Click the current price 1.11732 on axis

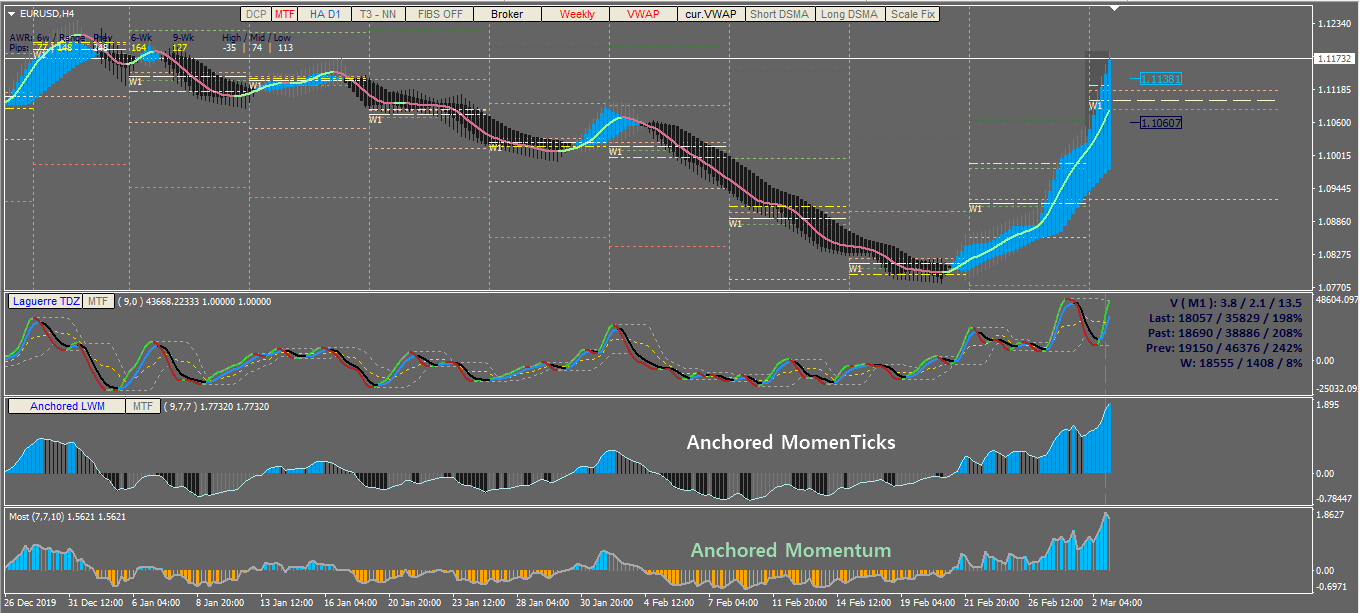tap(1334, 59)
